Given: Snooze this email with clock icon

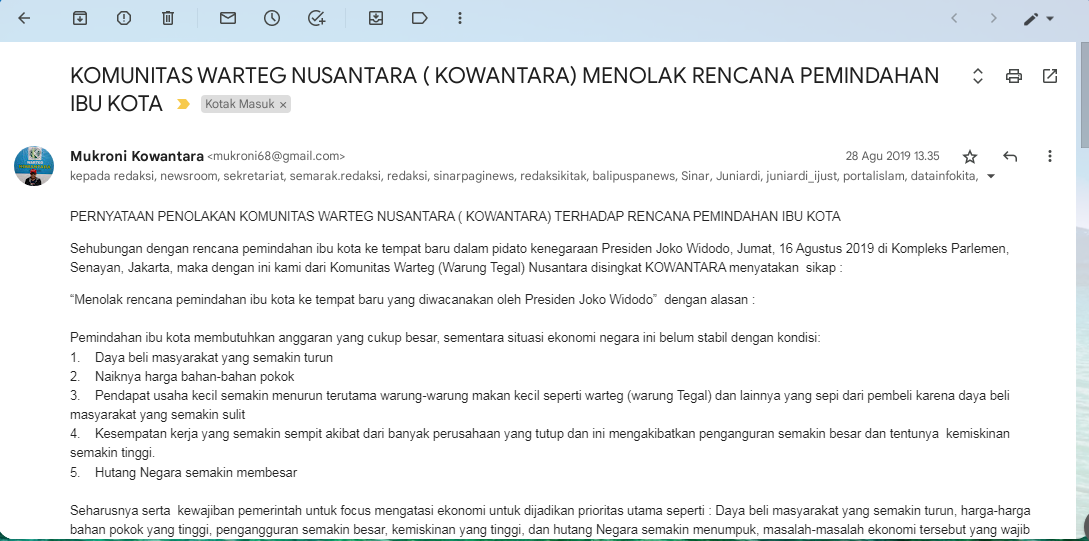Looking at the screenshot, I should 272,19.
